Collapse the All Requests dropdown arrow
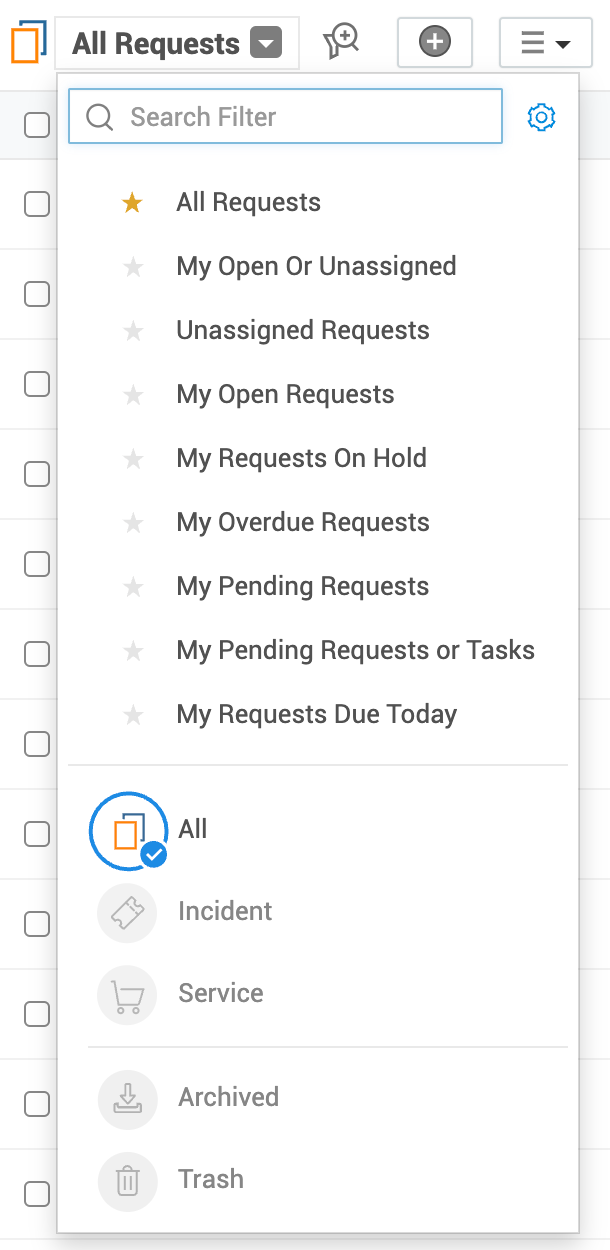Image resolution: width=610 pixels, height=1250 pixels. point(266,44)
